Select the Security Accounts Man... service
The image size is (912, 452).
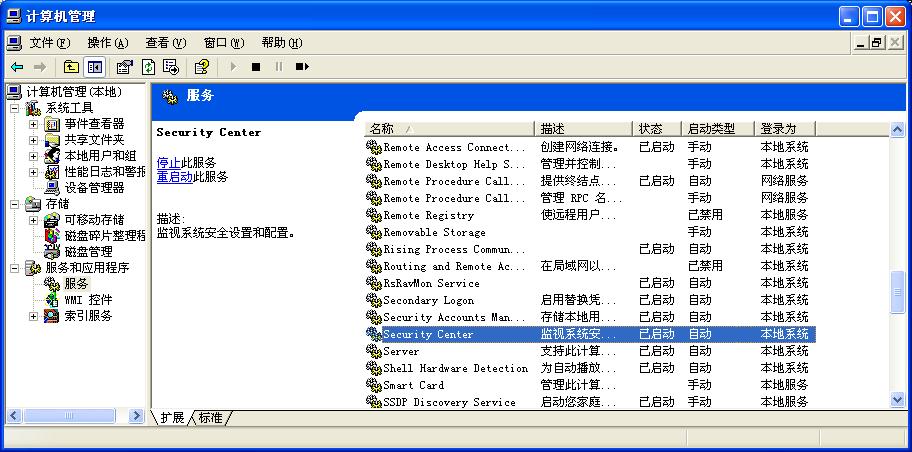pyautogui.click(x=454, y=318)
